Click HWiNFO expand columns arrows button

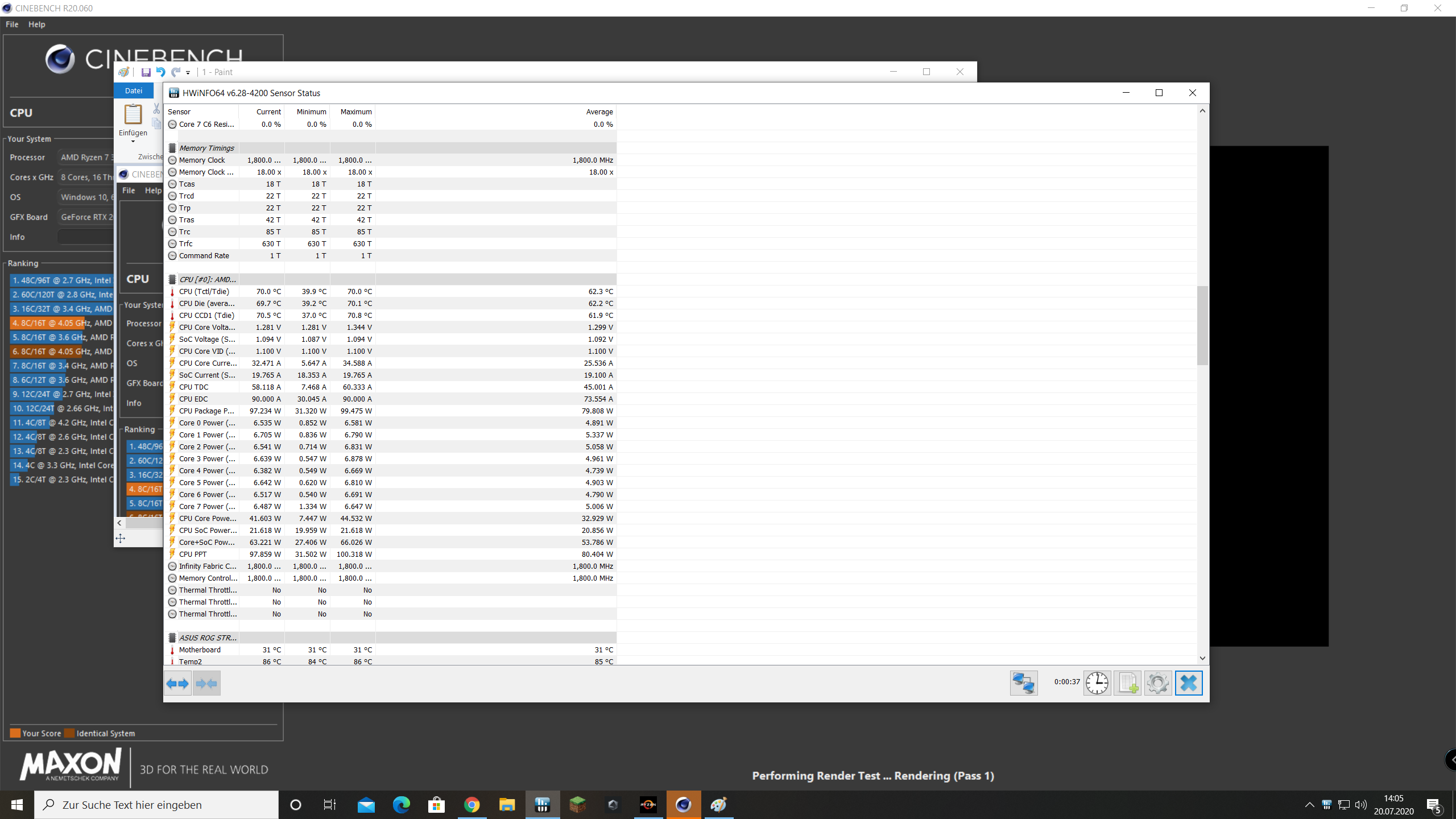tap(177, 683)
